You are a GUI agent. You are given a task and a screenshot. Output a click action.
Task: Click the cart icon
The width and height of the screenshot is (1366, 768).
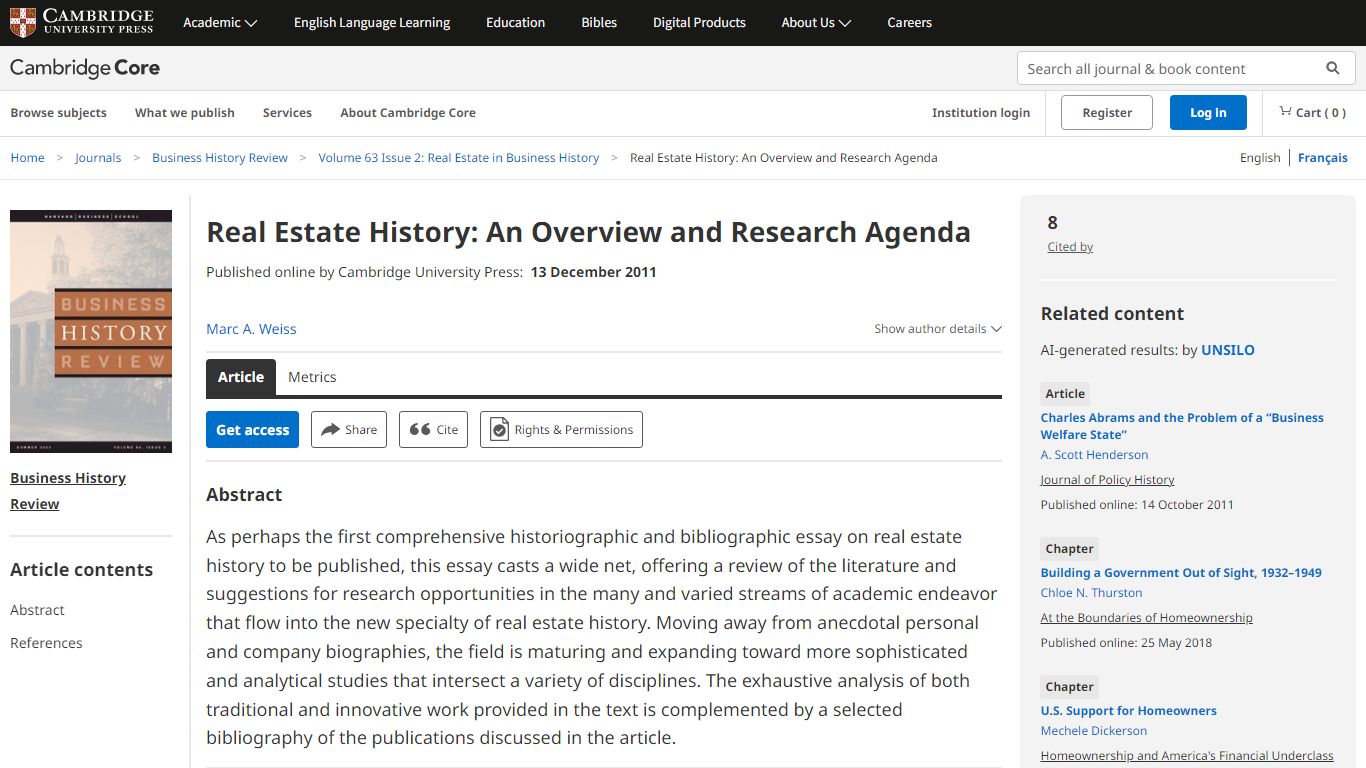click(x=1285, y=112)
